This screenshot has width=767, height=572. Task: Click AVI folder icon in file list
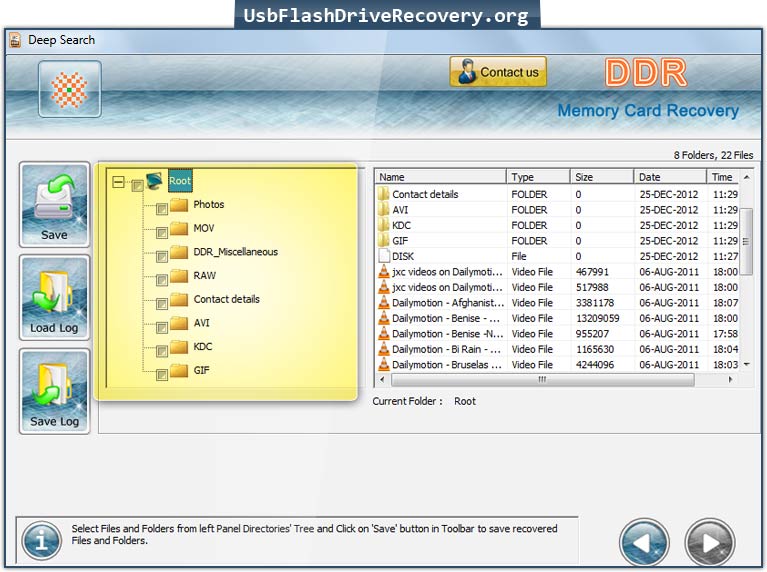(x=384, y=209)
